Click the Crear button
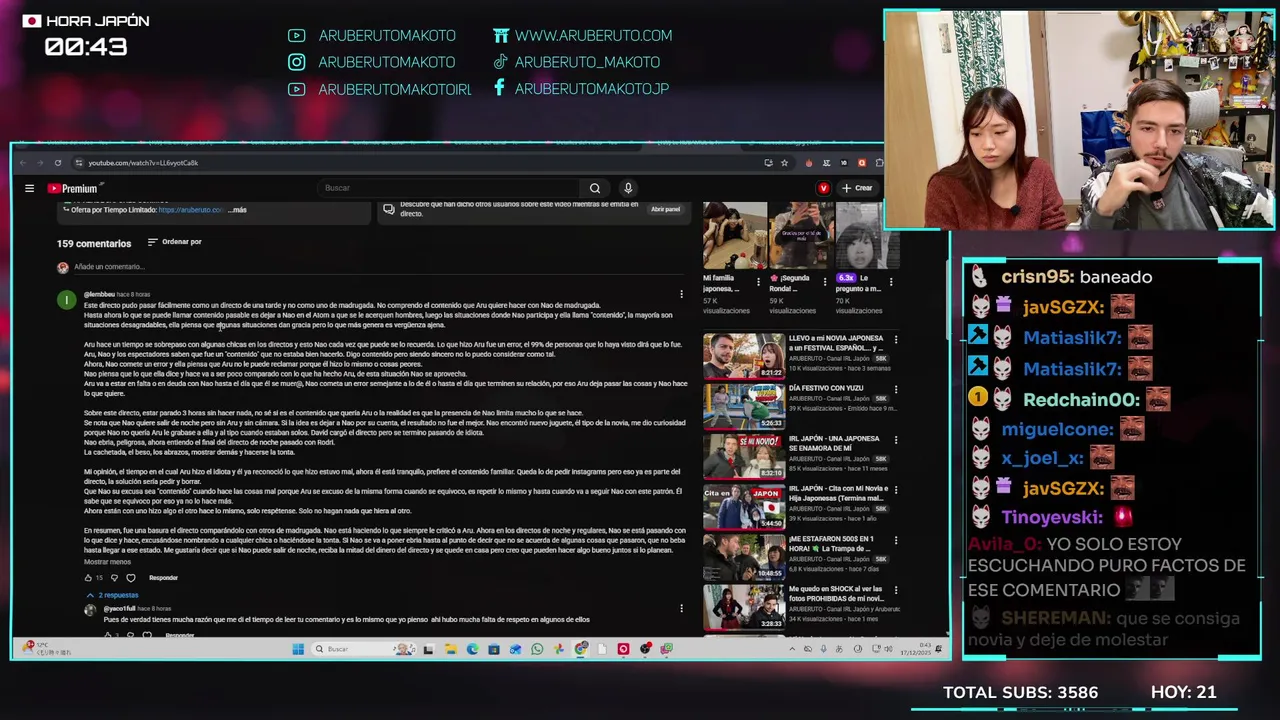This screenshot has width=1280, height=720. click(857, 188)
